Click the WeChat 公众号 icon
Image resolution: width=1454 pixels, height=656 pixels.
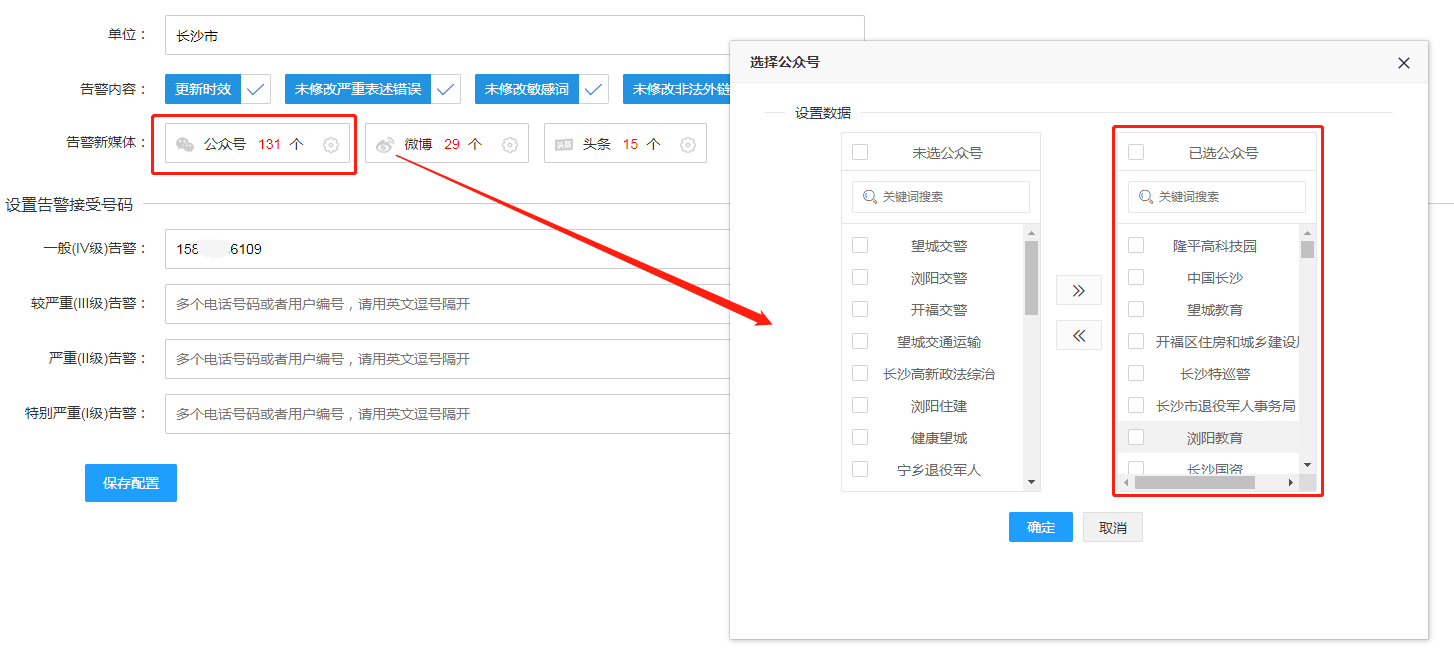(185, 145)
